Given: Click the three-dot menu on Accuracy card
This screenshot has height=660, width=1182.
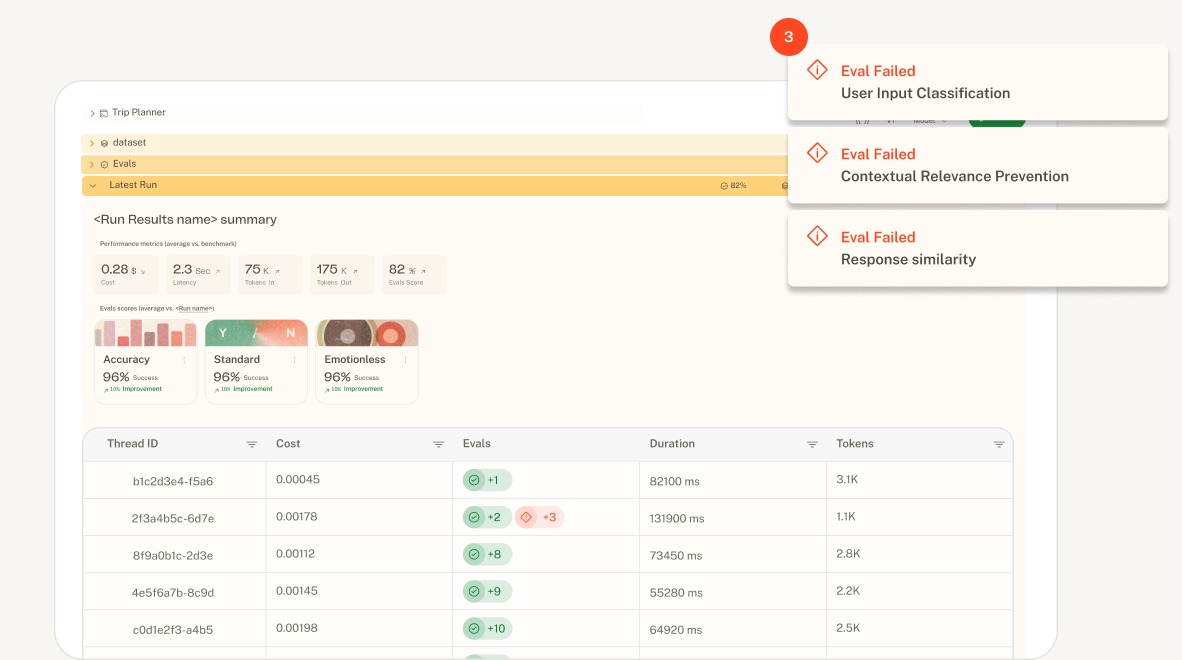Looking at the screenshot, I should (184, 360).
